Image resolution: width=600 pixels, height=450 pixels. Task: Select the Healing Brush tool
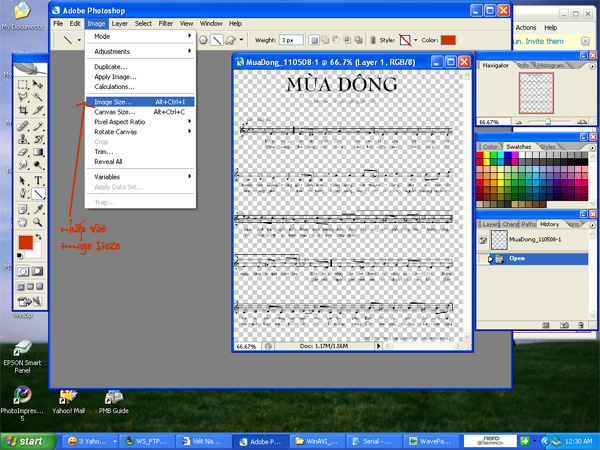[x=23, y=126]
